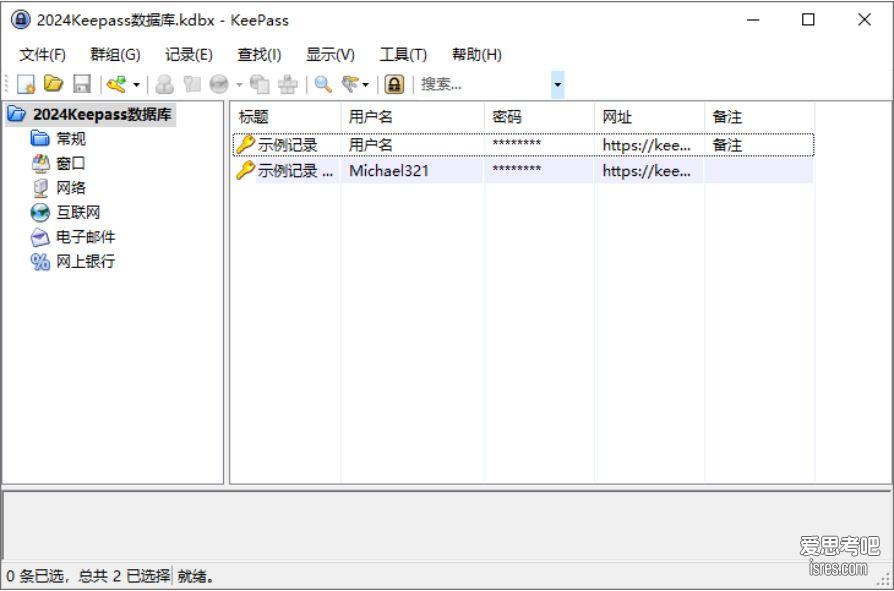The width and height of the screenshot is (894, 591).
Task: Click the 网上银行 percent icon
Action: 40,262
